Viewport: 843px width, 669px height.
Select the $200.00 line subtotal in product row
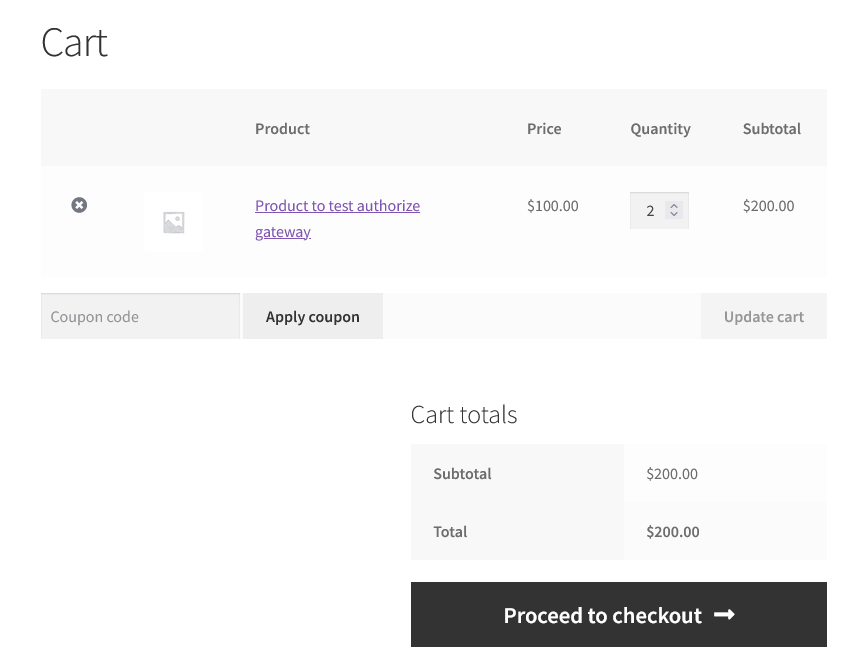[768, 205]
